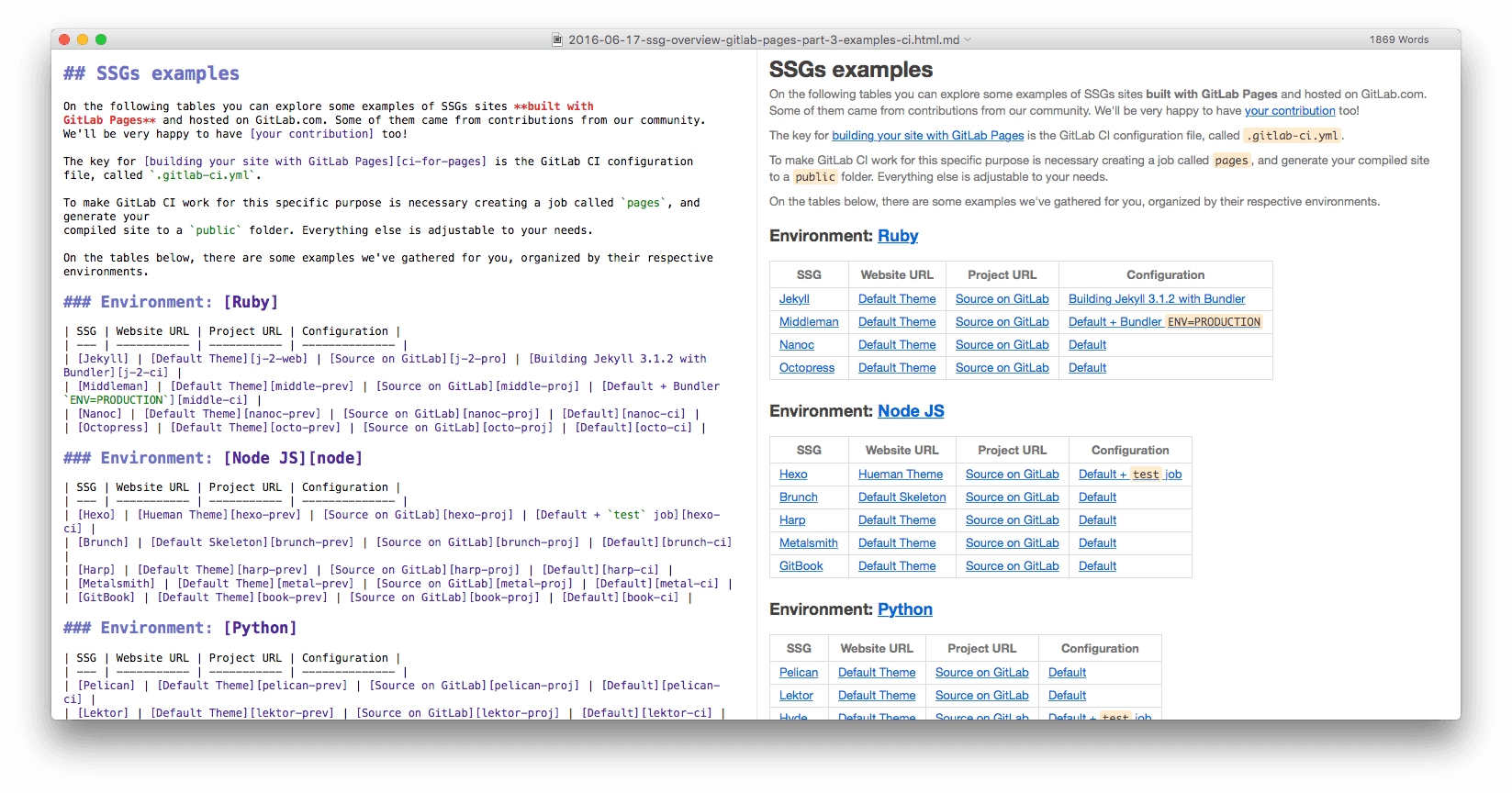Open the Octopress SSG link
Viewport: 1512px width, 793px height.
tap(807, 367)
